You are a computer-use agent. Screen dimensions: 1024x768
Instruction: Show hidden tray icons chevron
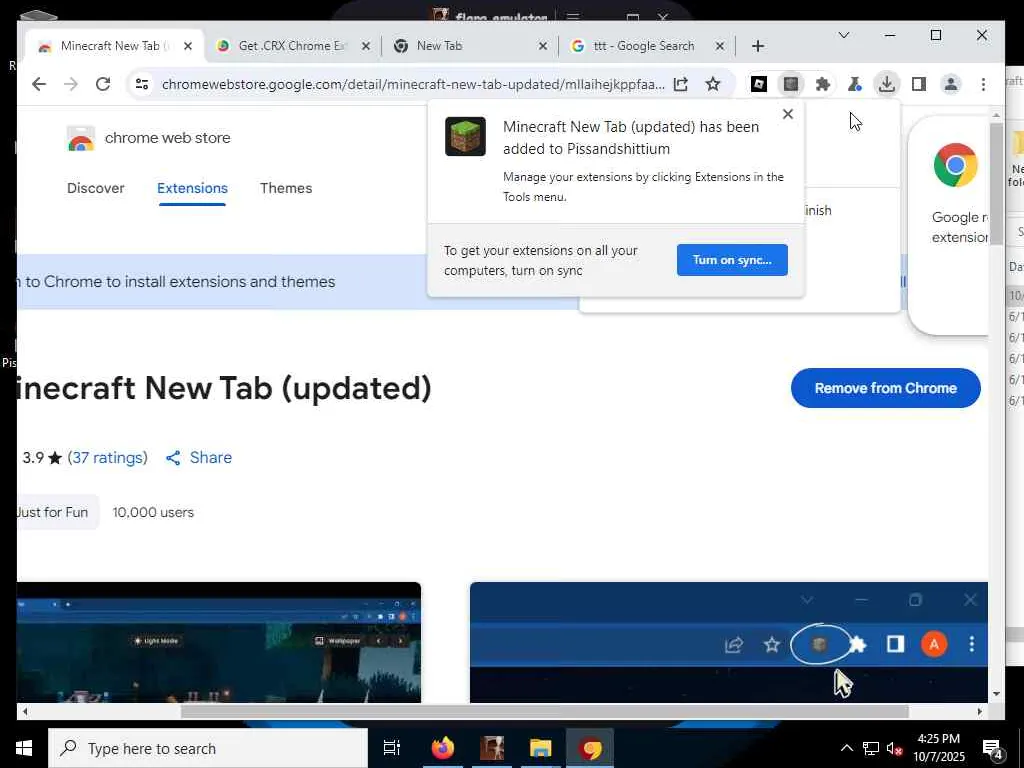(846, 748)
